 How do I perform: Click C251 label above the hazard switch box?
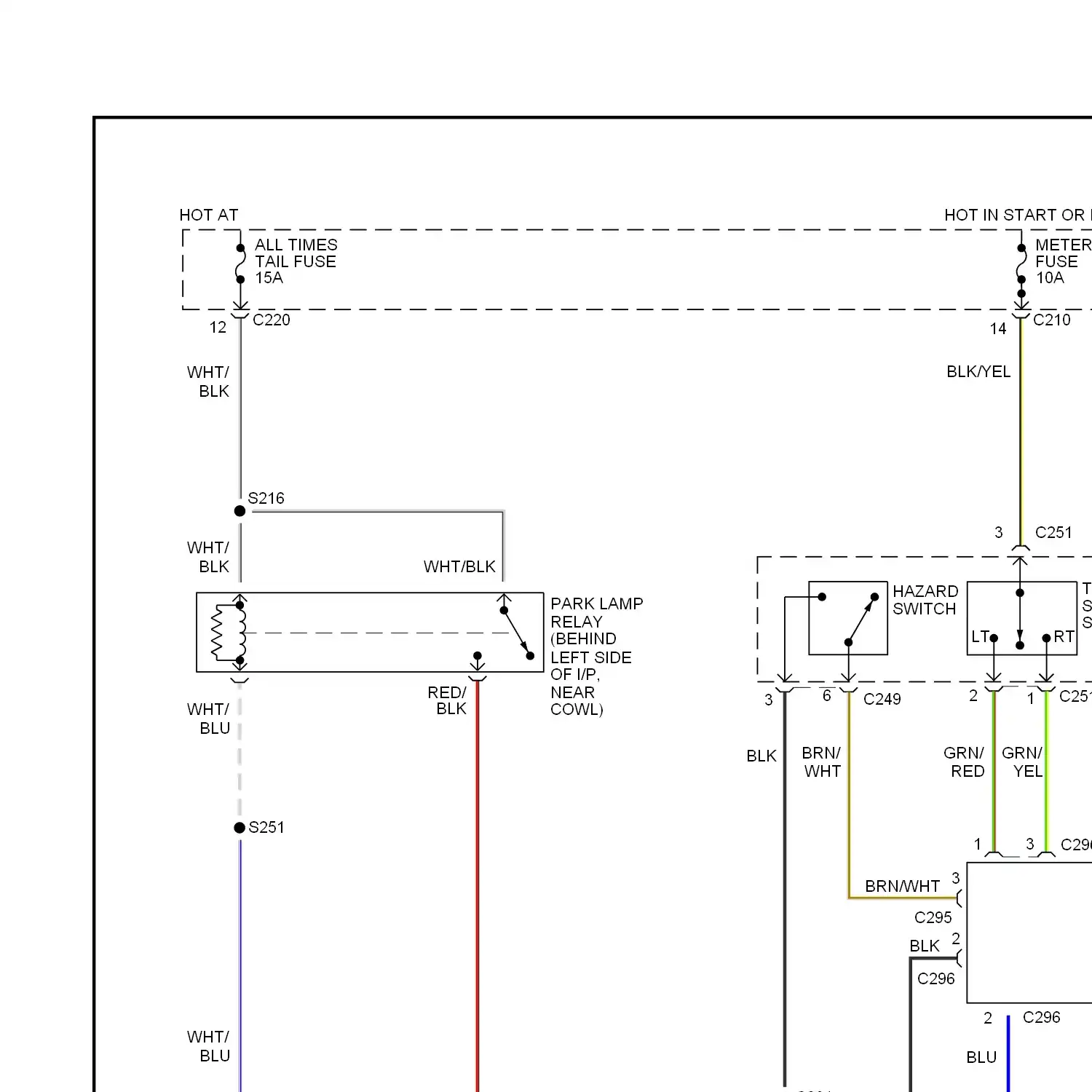(1053, 533)
